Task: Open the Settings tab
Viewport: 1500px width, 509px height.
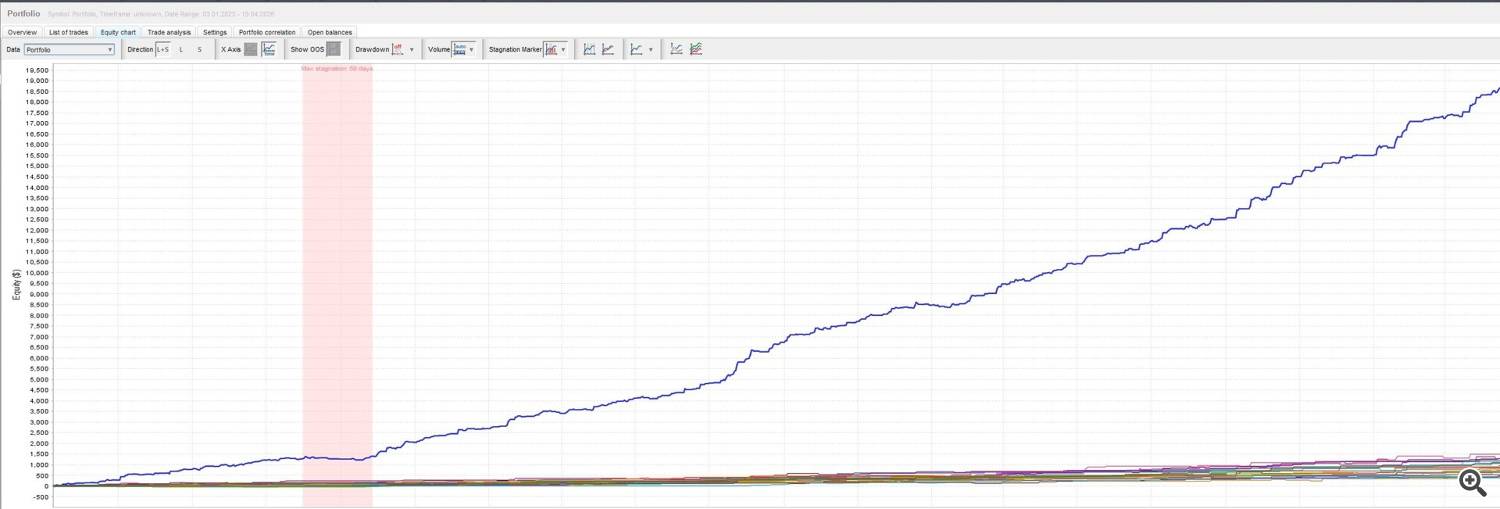Action: pyautogui.click(x=215, y=32)
